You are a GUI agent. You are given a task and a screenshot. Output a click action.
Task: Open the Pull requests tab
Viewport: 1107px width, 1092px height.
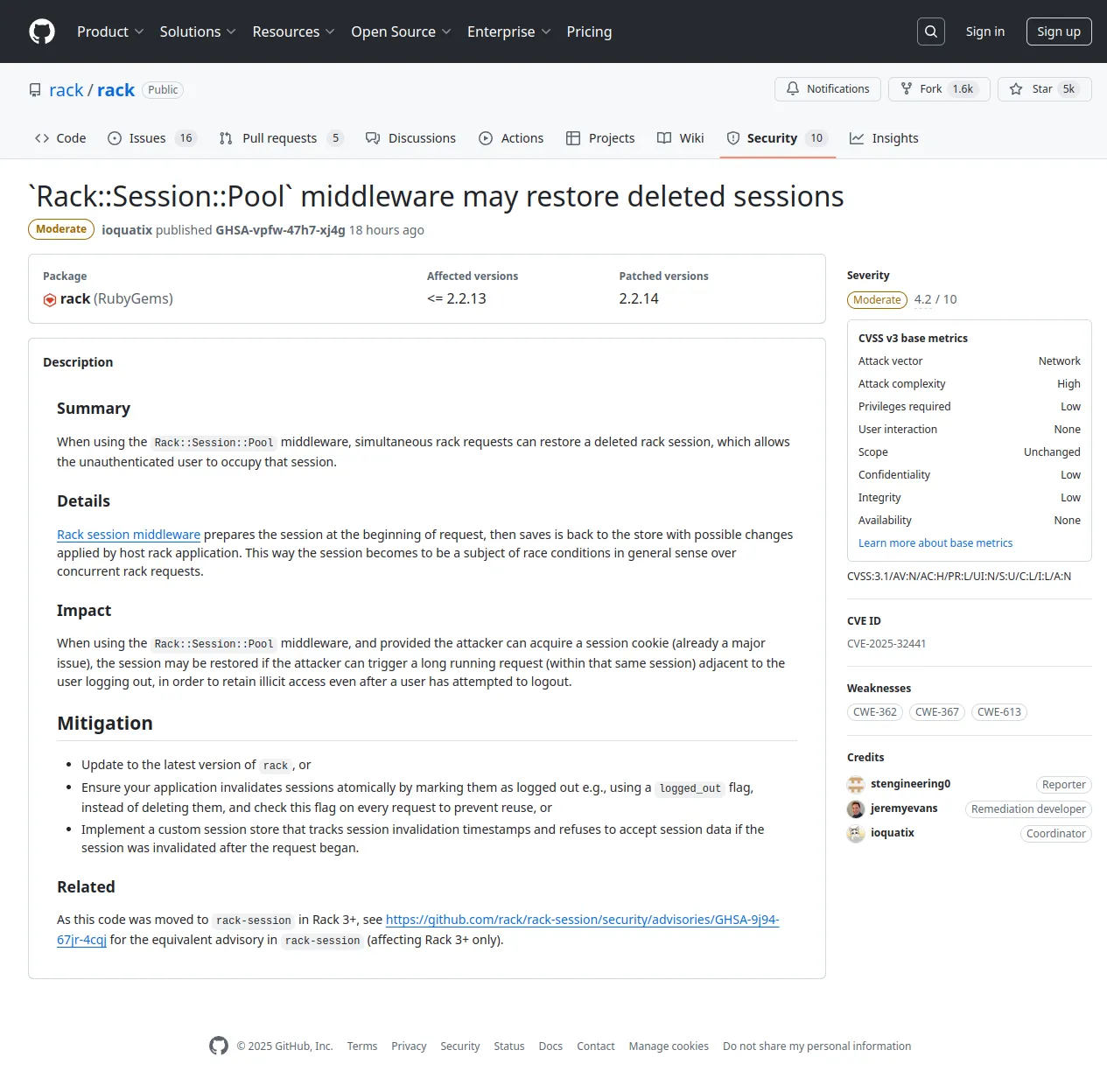(x=281, y=138)
